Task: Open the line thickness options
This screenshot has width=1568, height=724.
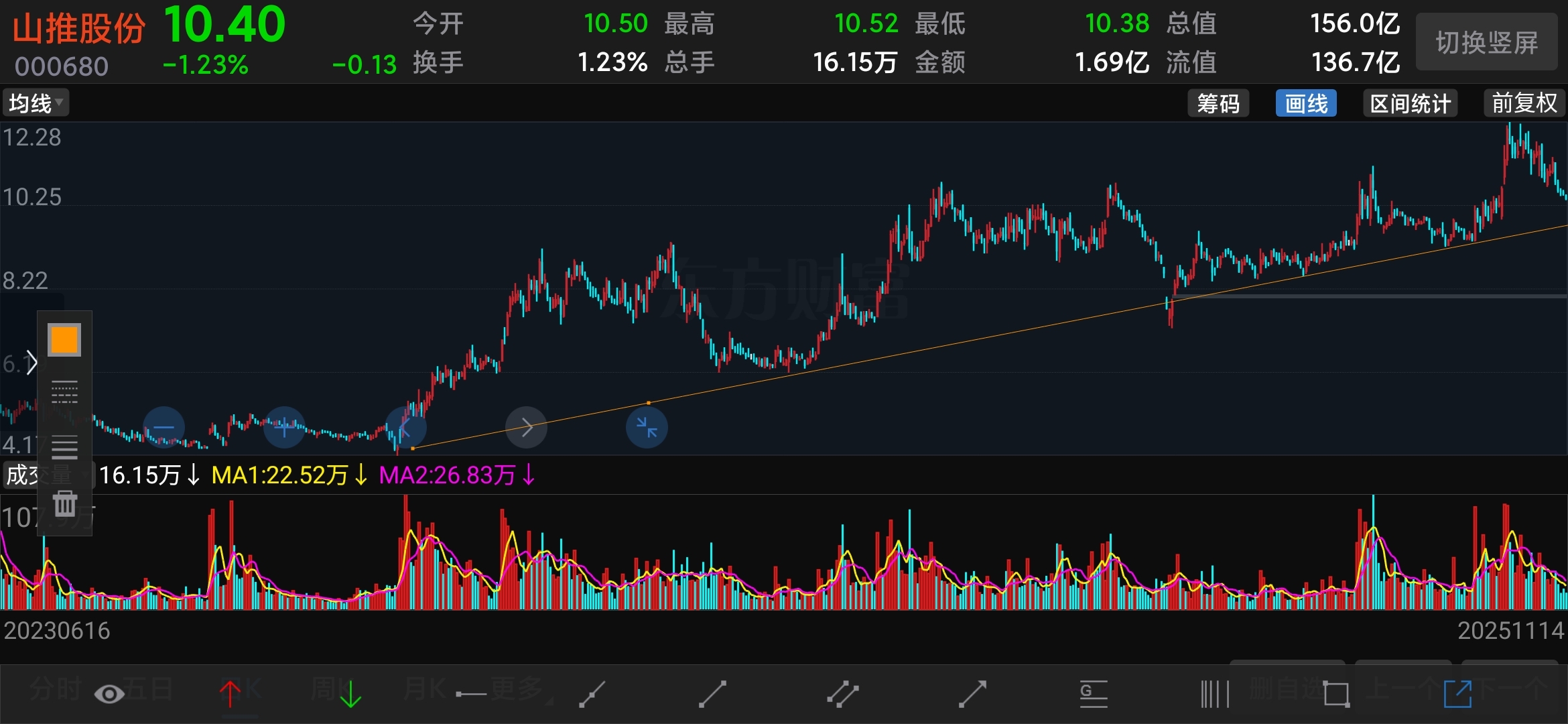Action: coord(64,446)
